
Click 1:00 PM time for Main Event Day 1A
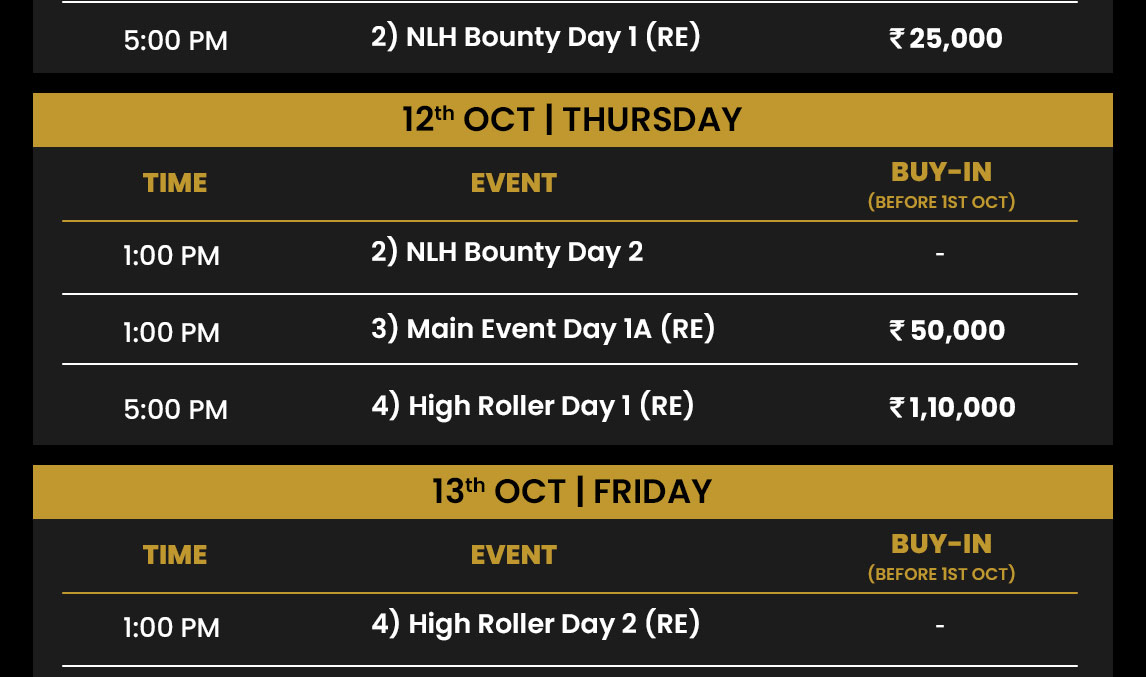coord(171,333)
